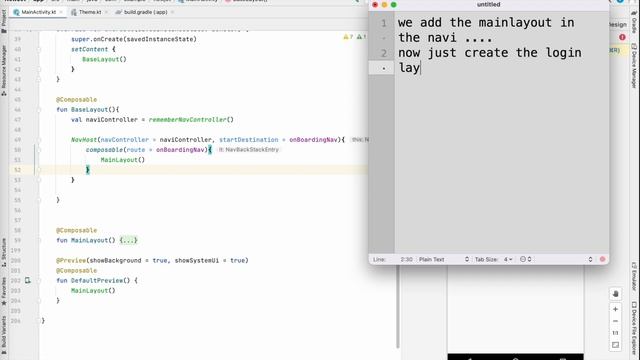The width and height of the screenshot is (640, 360).
Task: Click line 1 in text editor gutter
Action: pos(384,23)
